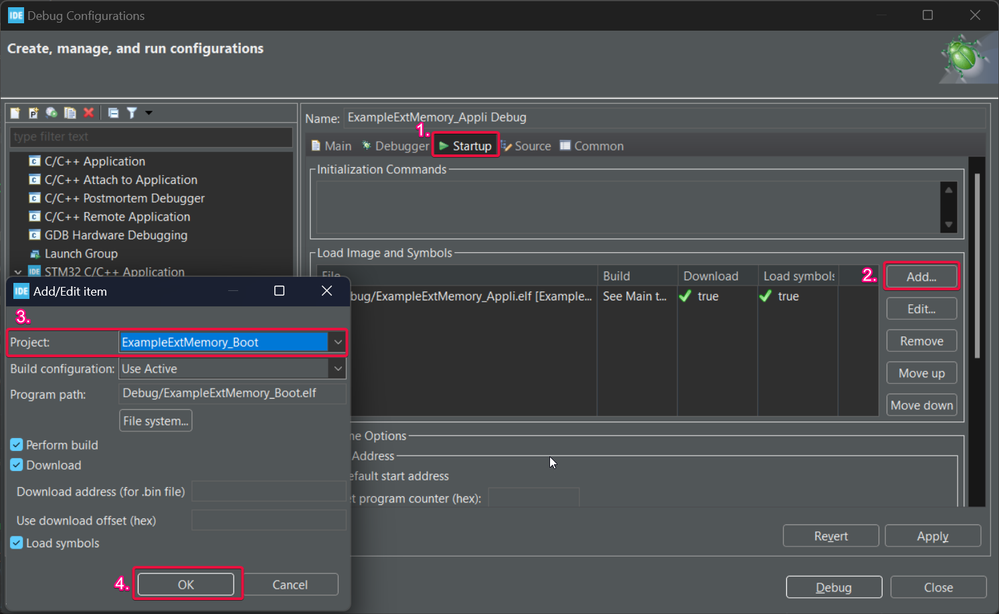Click the Revert button

[831, 536]
